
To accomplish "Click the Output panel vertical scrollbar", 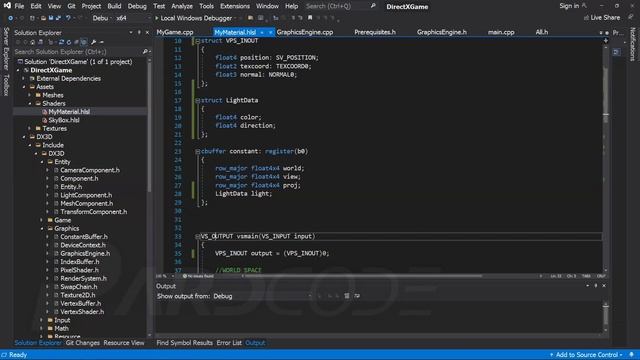I will pyautogui.click(x=606, y=316).
